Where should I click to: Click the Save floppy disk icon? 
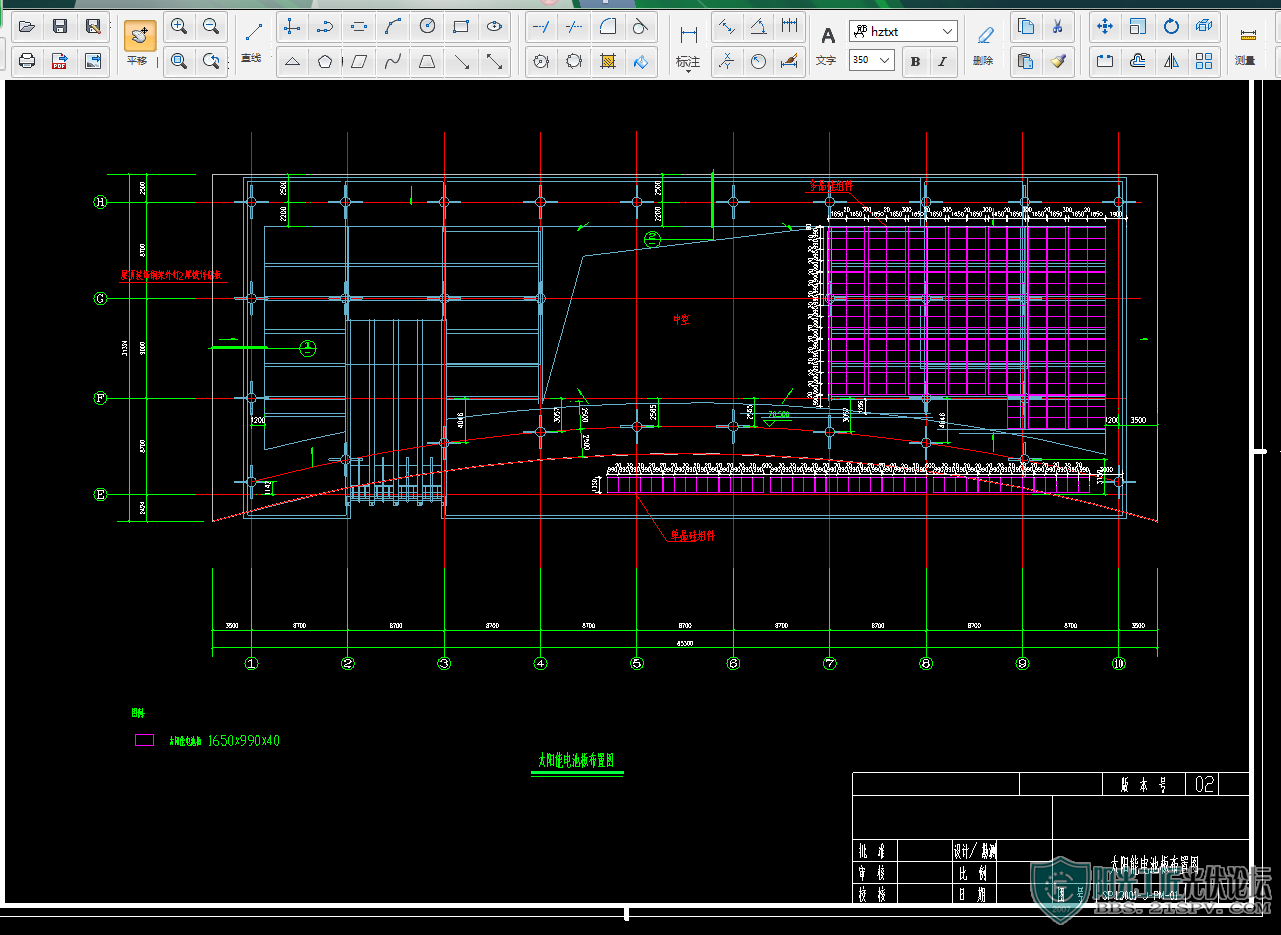pyautogui.click(x=60, y=27)
